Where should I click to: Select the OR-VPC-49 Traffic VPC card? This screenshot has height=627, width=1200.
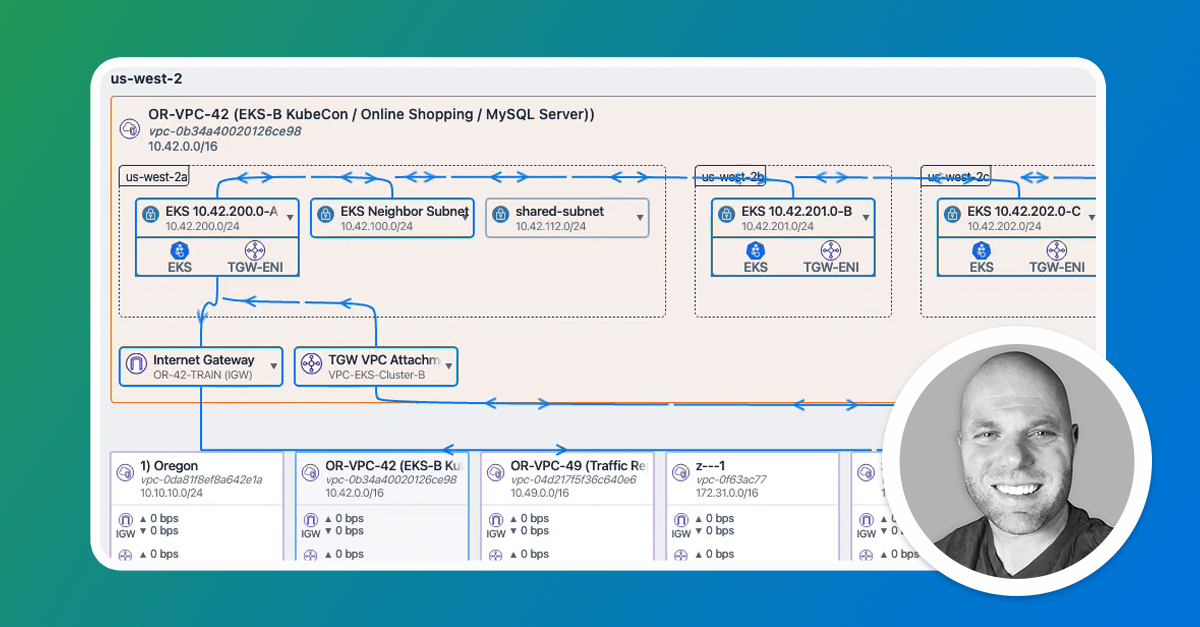(x=567, y=506)
